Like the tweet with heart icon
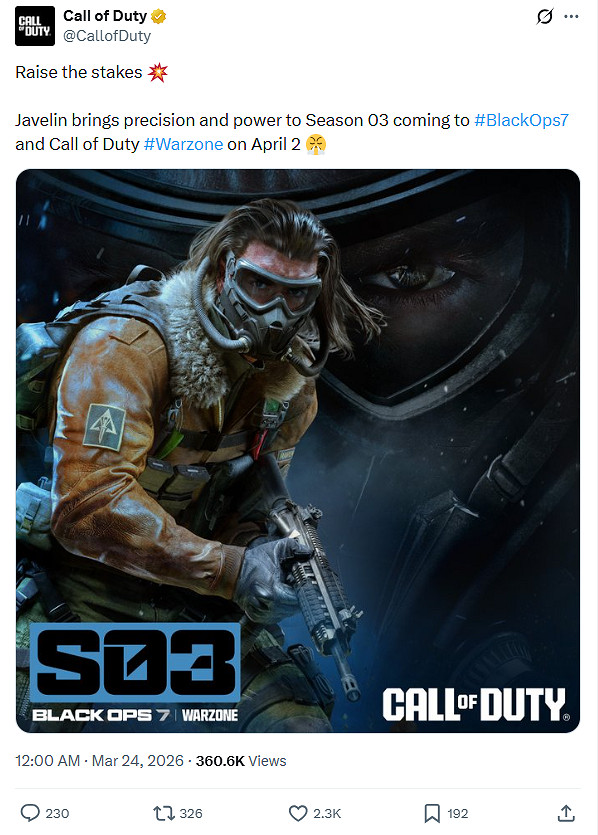 [x=298, y=813]
